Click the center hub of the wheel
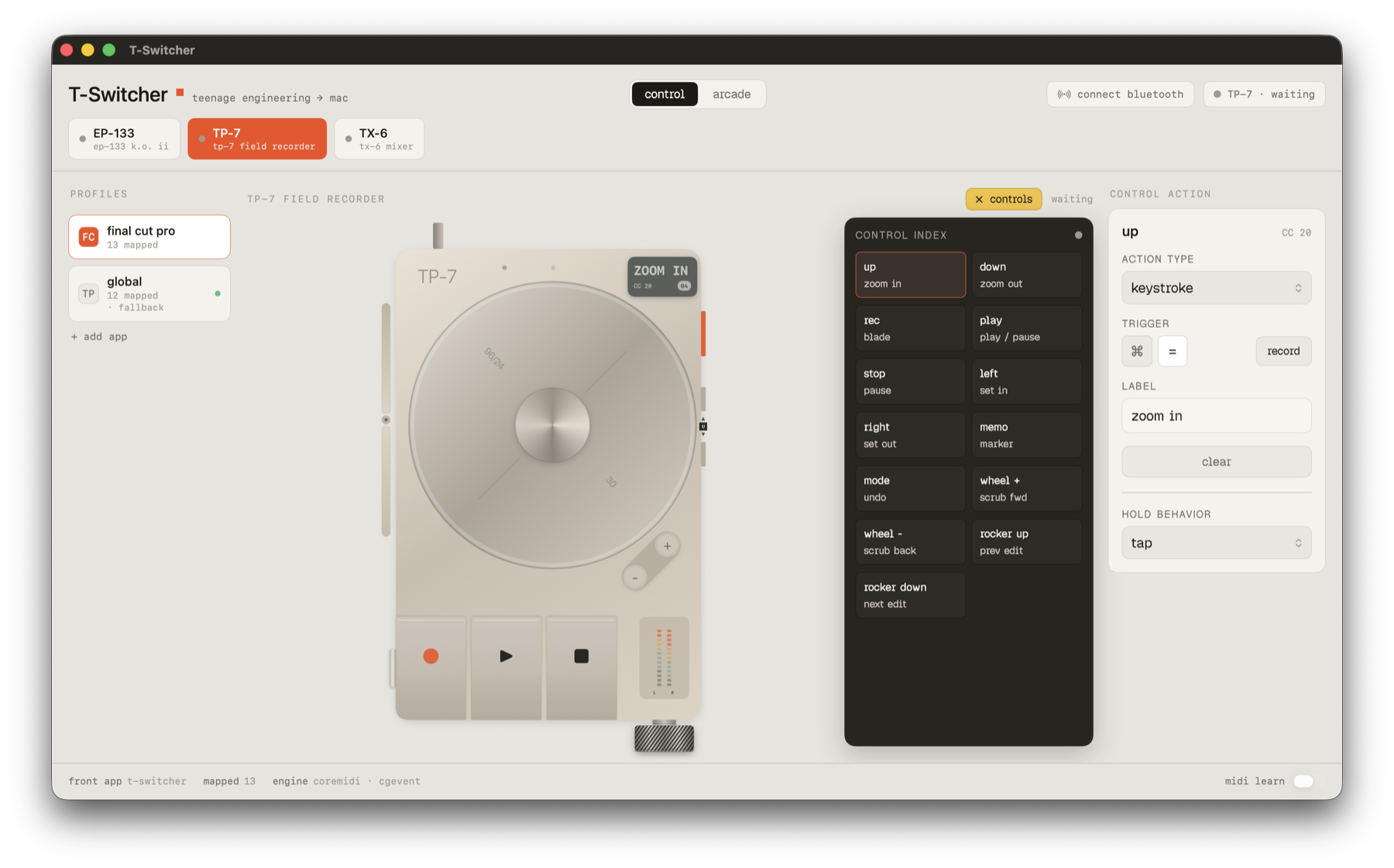This screenshot has height=868, width=1394. click(x=552, y=425)
